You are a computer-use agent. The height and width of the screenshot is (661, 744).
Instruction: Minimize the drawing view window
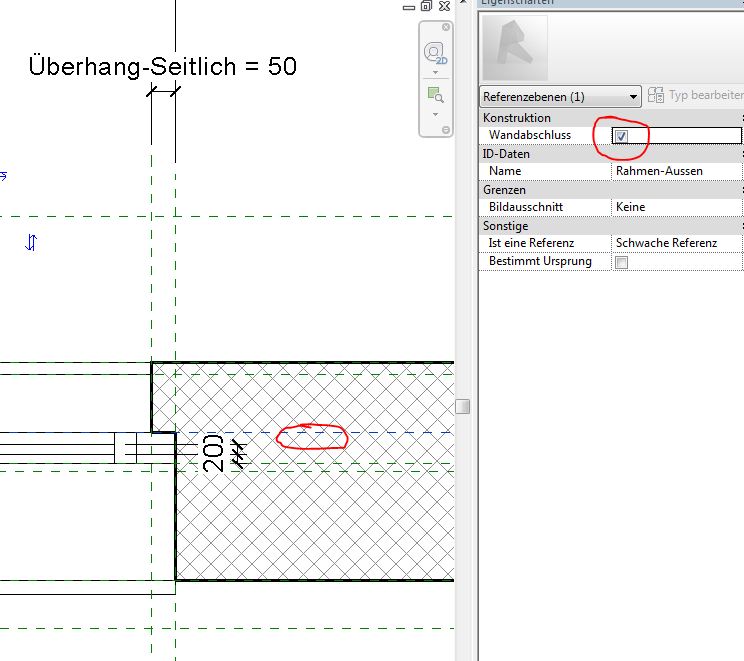coord(409,7)
